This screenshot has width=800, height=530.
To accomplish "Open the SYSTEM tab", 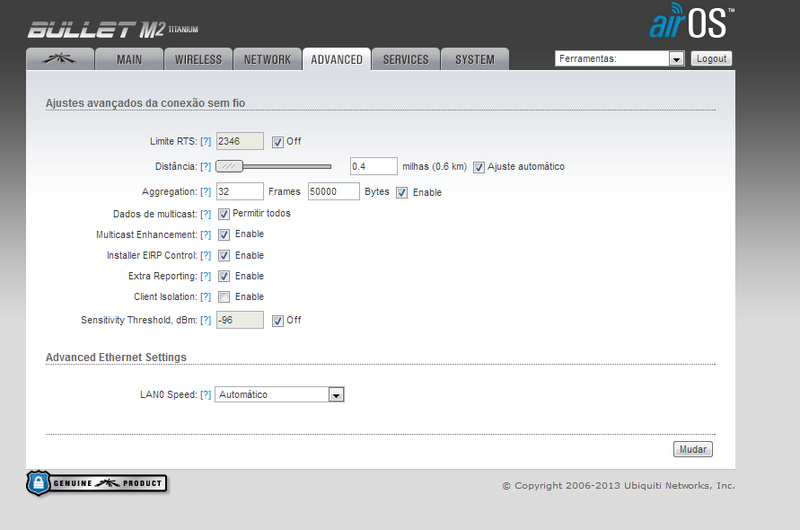I will click(x=475, y=59).
